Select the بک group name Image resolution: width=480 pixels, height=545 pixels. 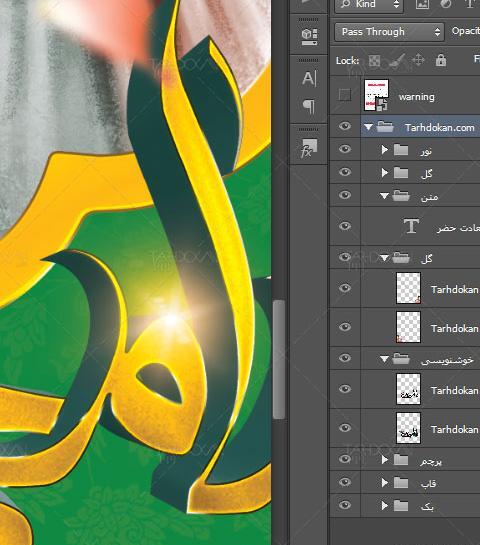click(x=427, y=506)
